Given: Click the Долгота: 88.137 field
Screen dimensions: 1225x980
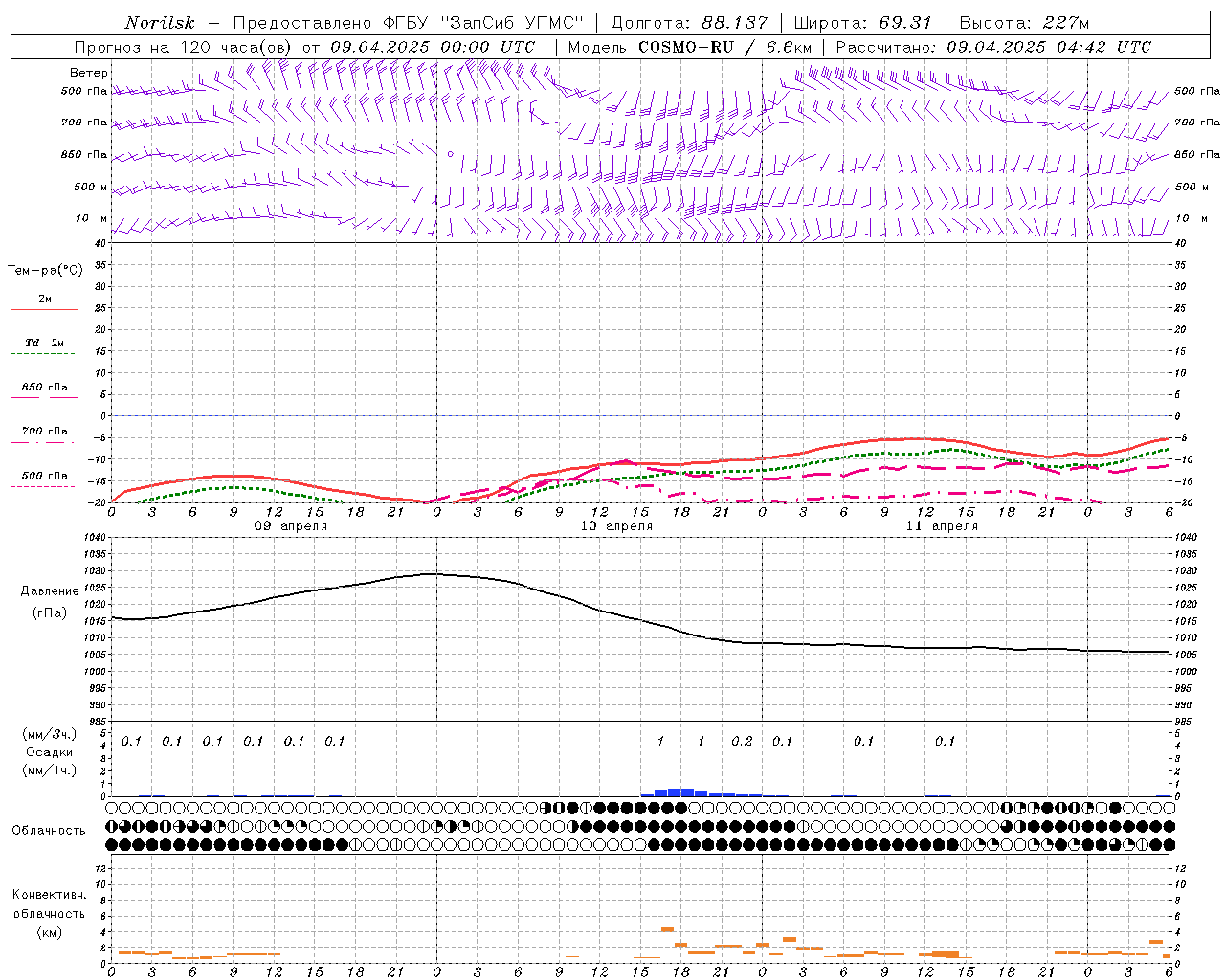Looking at the screenshot, I should click(689, 23).
